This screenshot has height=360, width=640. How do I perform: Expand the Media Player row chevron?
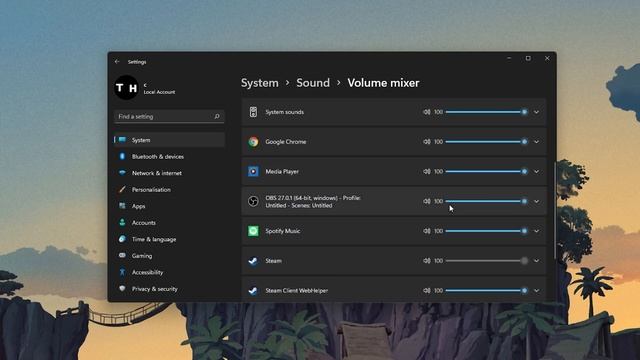click(x=536, y=172)
